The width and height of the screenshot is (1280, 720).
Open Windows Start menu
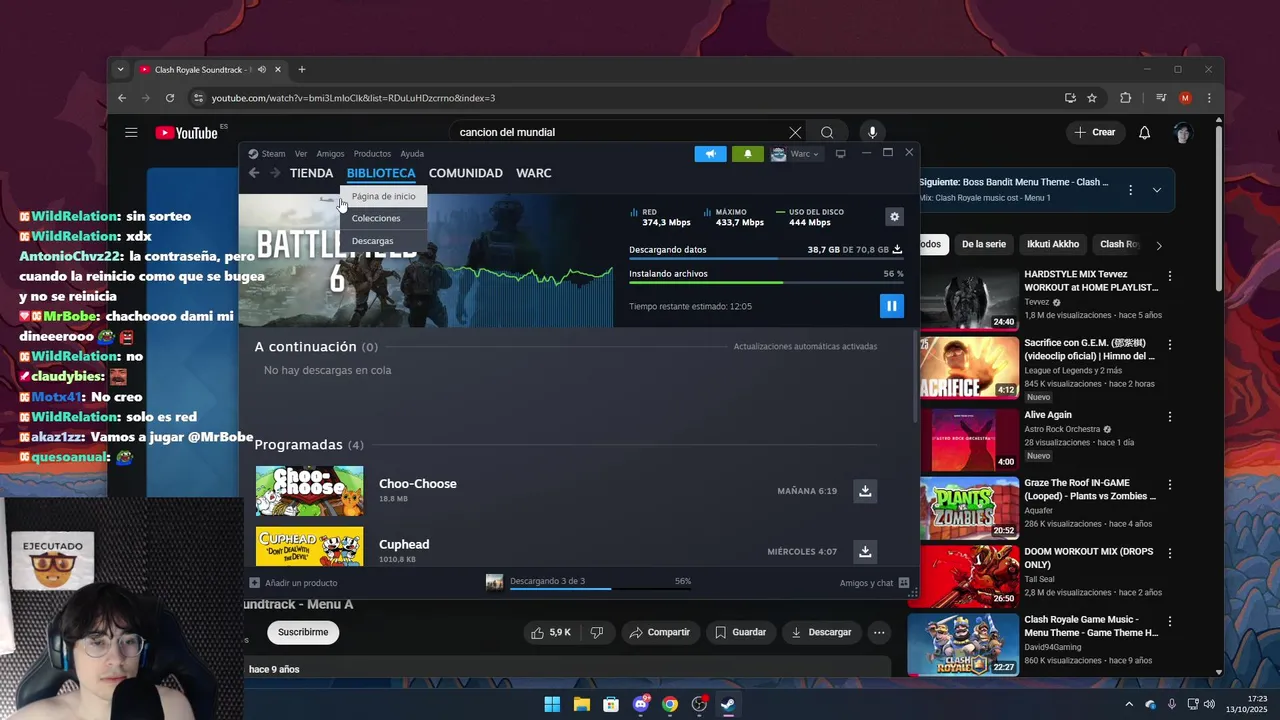[552, 704]
